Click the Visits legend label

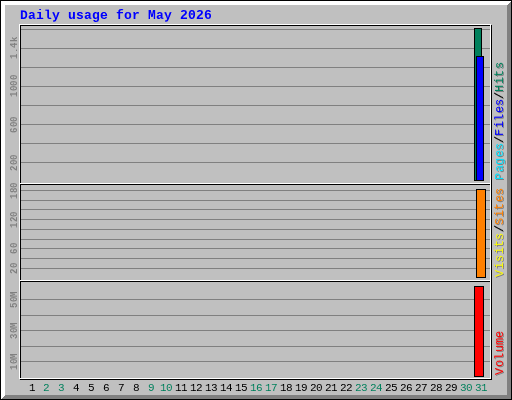coord(499,255)
